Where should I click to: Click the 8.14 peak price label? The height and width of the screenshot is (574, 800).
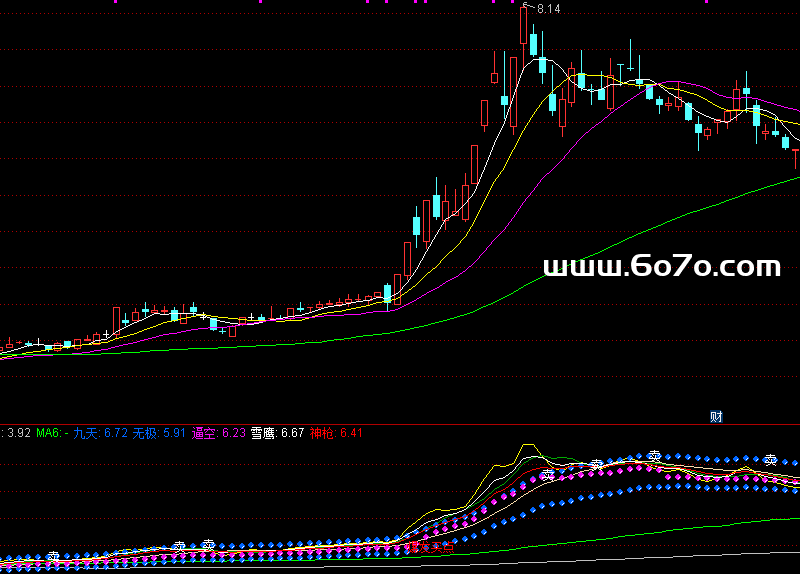(x=549, y=9)
